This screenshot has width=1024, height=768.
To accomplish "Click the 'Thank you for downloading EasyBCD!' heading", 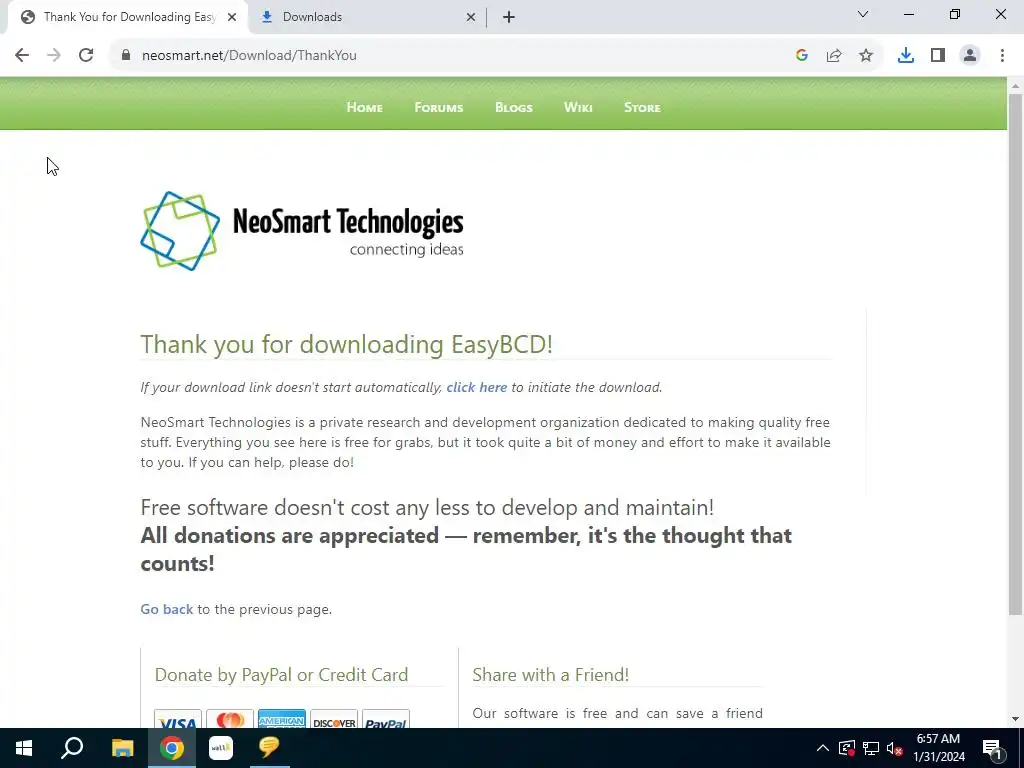I will (x=347, y=344).
